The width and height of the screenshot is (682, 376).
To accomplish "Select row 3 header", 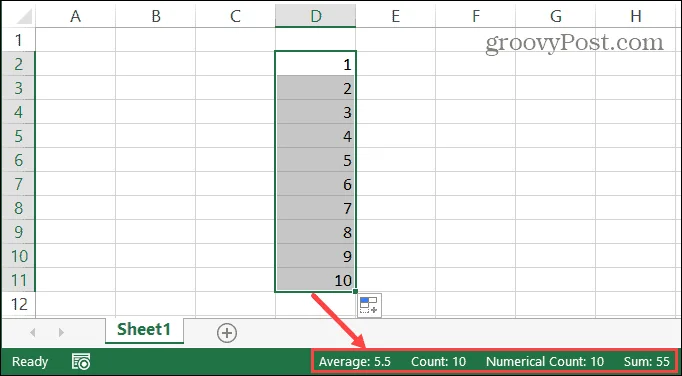I will 18,88.
